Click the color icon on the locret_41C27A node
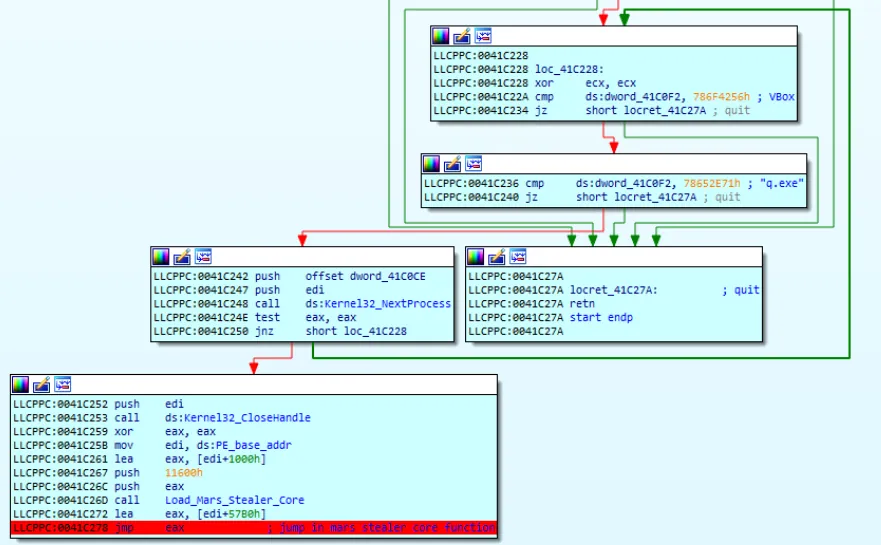The width and height of the screenshot is (881, 545). click(475, 257)
